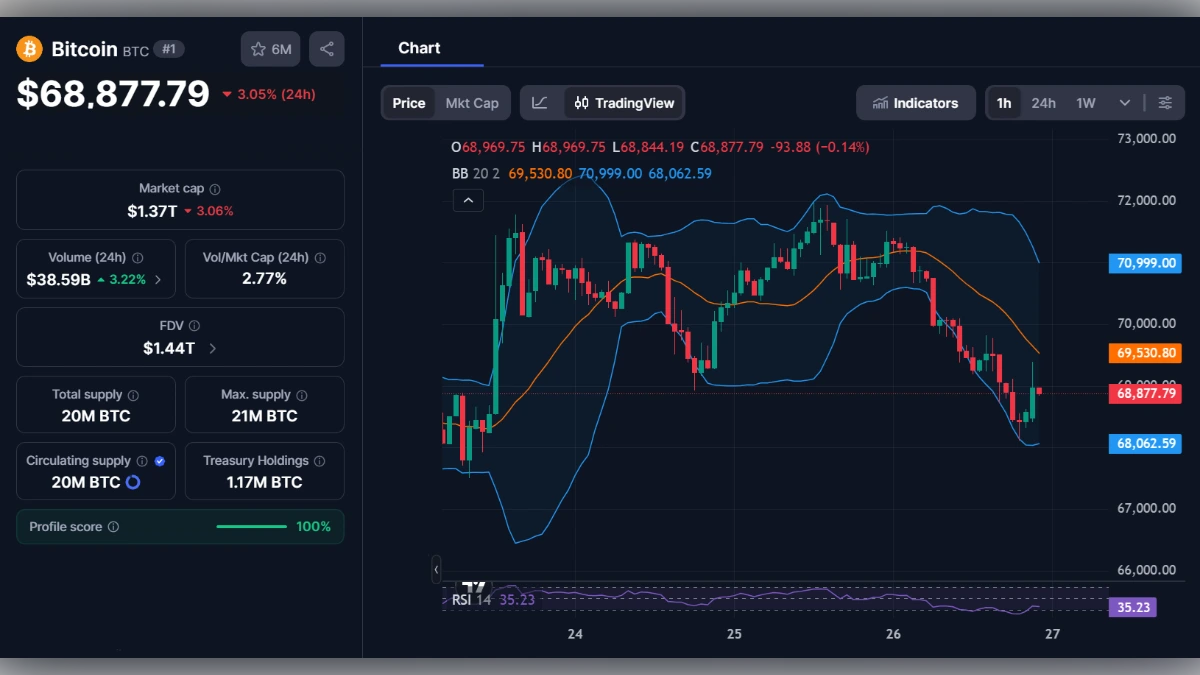Add Bitcoin to watchlist via star icon
Viewport: 1200px width, 675px height.
click(x=259, y=48)
